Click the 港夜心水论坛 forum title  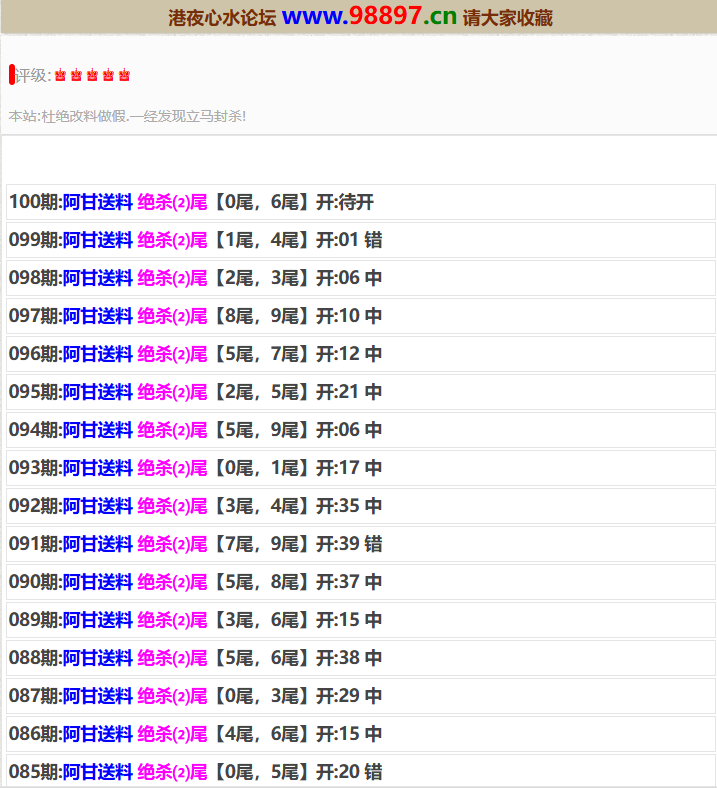(x=221, y=18)
